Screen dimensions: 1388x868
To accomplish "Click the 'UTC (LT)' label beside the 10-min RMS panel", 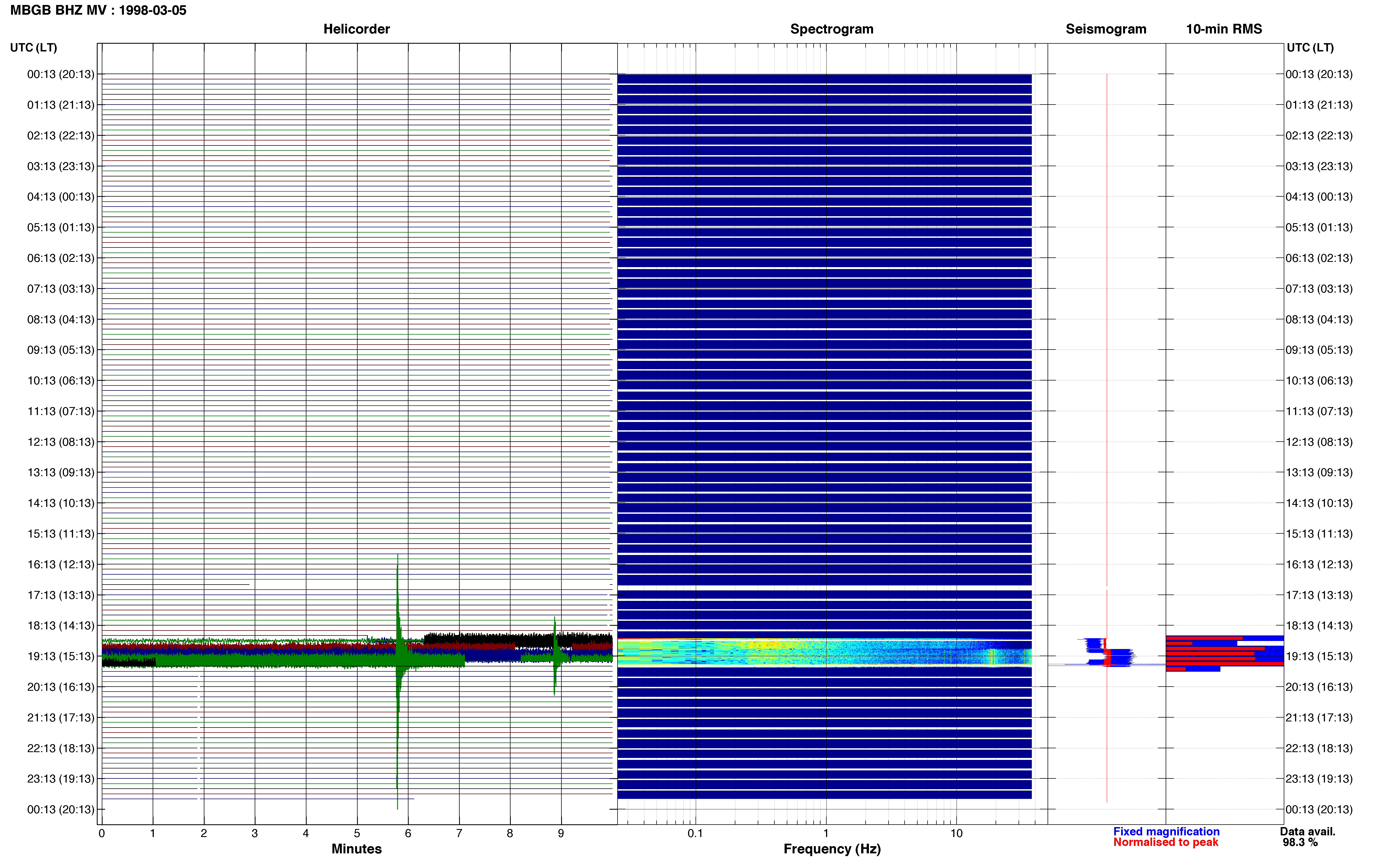I will point(1310,48).
